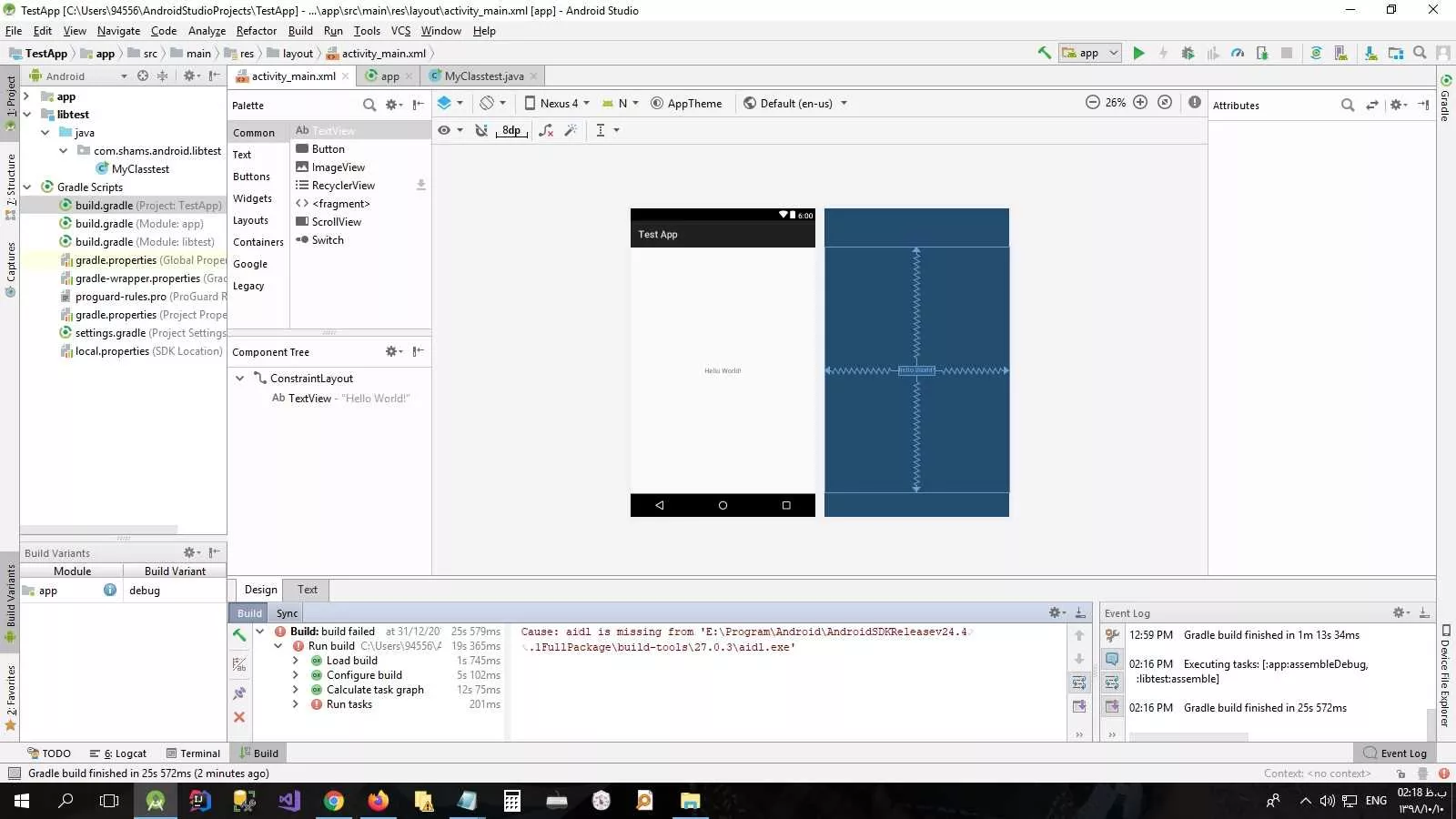1456x819 pixels.
Task: Search the Palette with magnifier icon
Action: point(369,105)
